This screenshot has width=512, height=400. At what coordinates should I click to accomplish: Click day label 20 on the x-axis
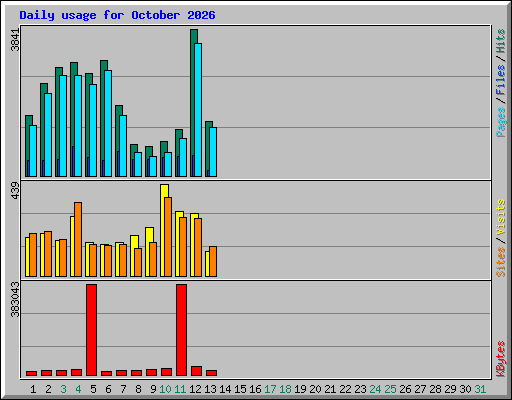315,389
